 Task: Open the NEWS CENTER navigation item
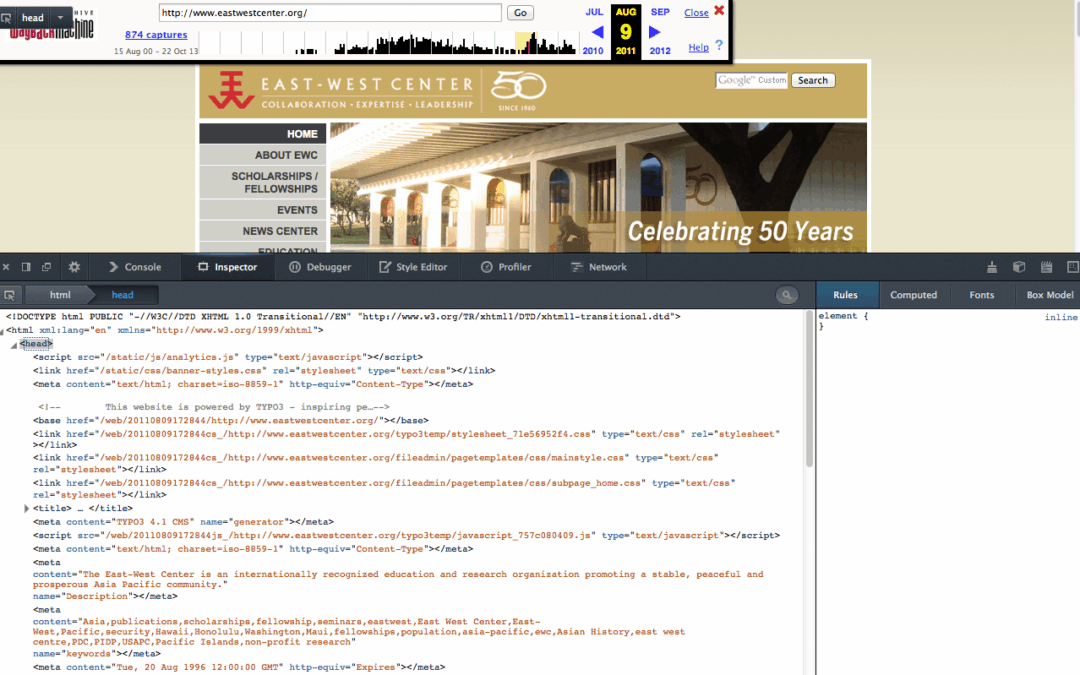(262, 231)
